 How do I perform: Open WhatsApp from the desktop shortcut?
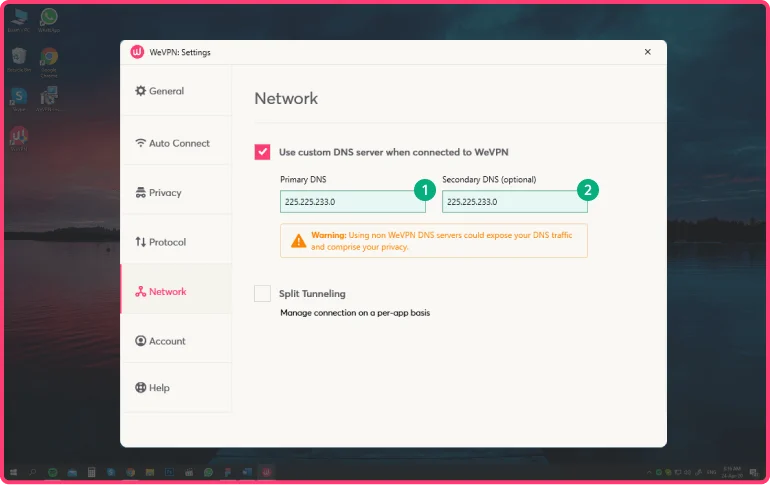[x=48, y=19]
